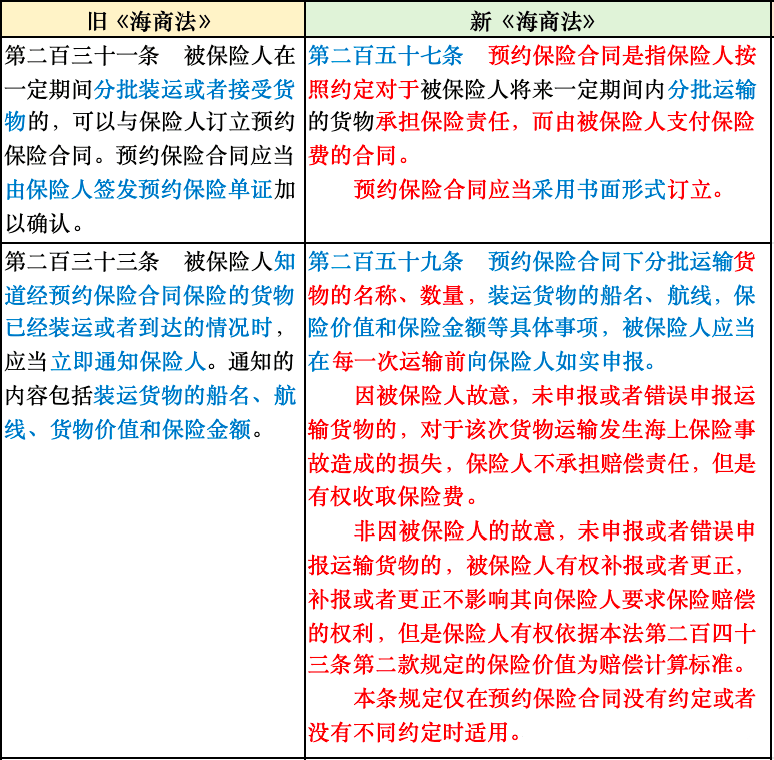774x760 pixels.
Task: Select the 第二百三十三条 article heading
Action: [x=82, y=262]
